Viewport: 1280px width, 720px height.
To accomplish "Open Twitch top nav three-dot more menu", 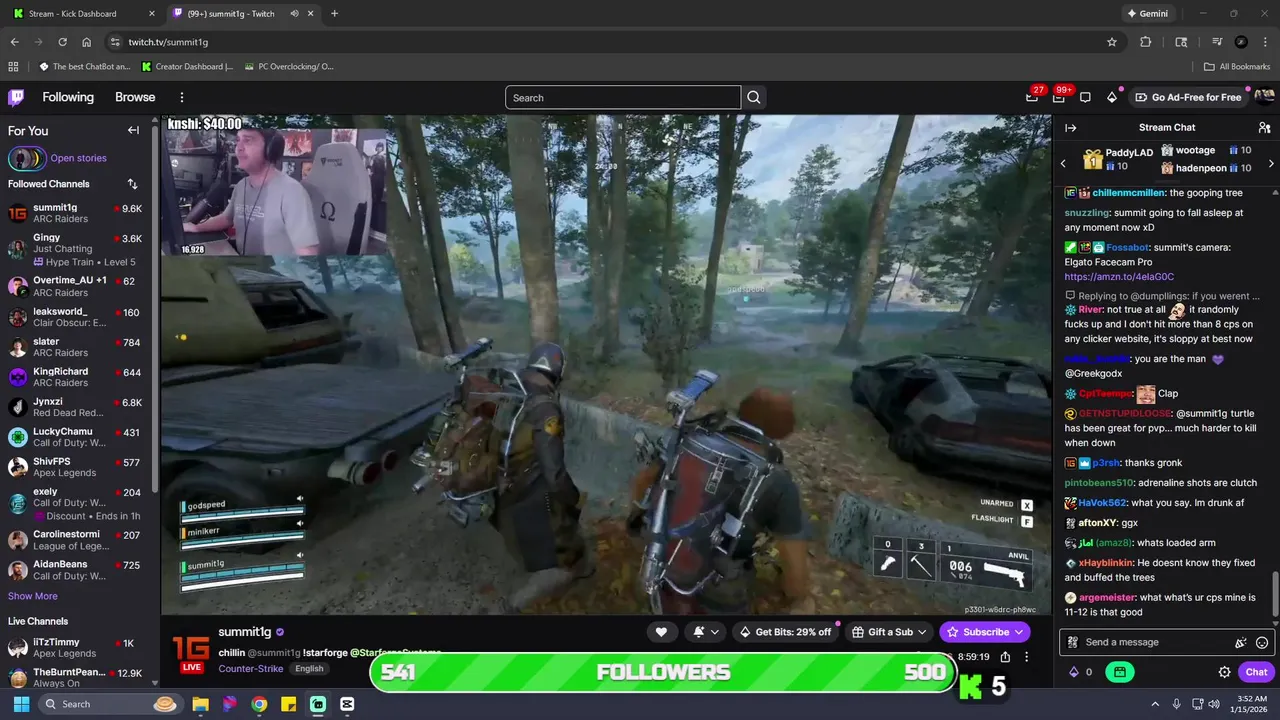I will click(182, 97).
